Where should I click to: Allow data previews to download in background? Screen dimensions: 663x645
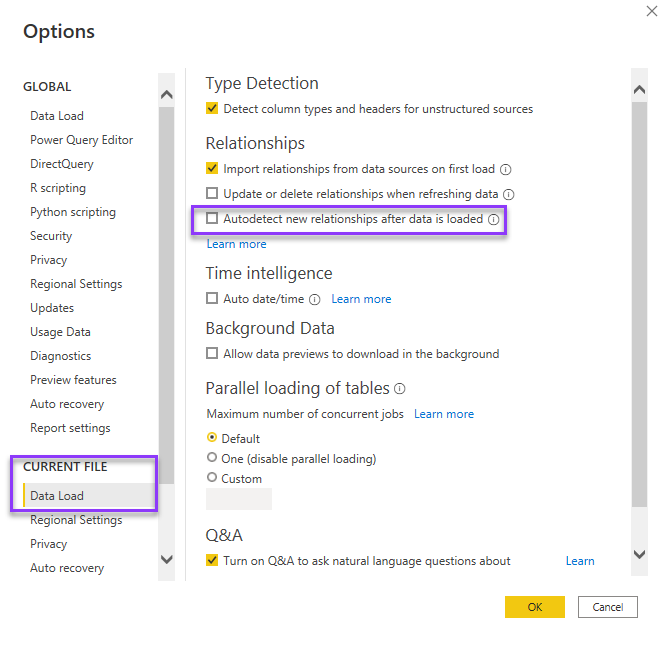[x=212, y=353]
